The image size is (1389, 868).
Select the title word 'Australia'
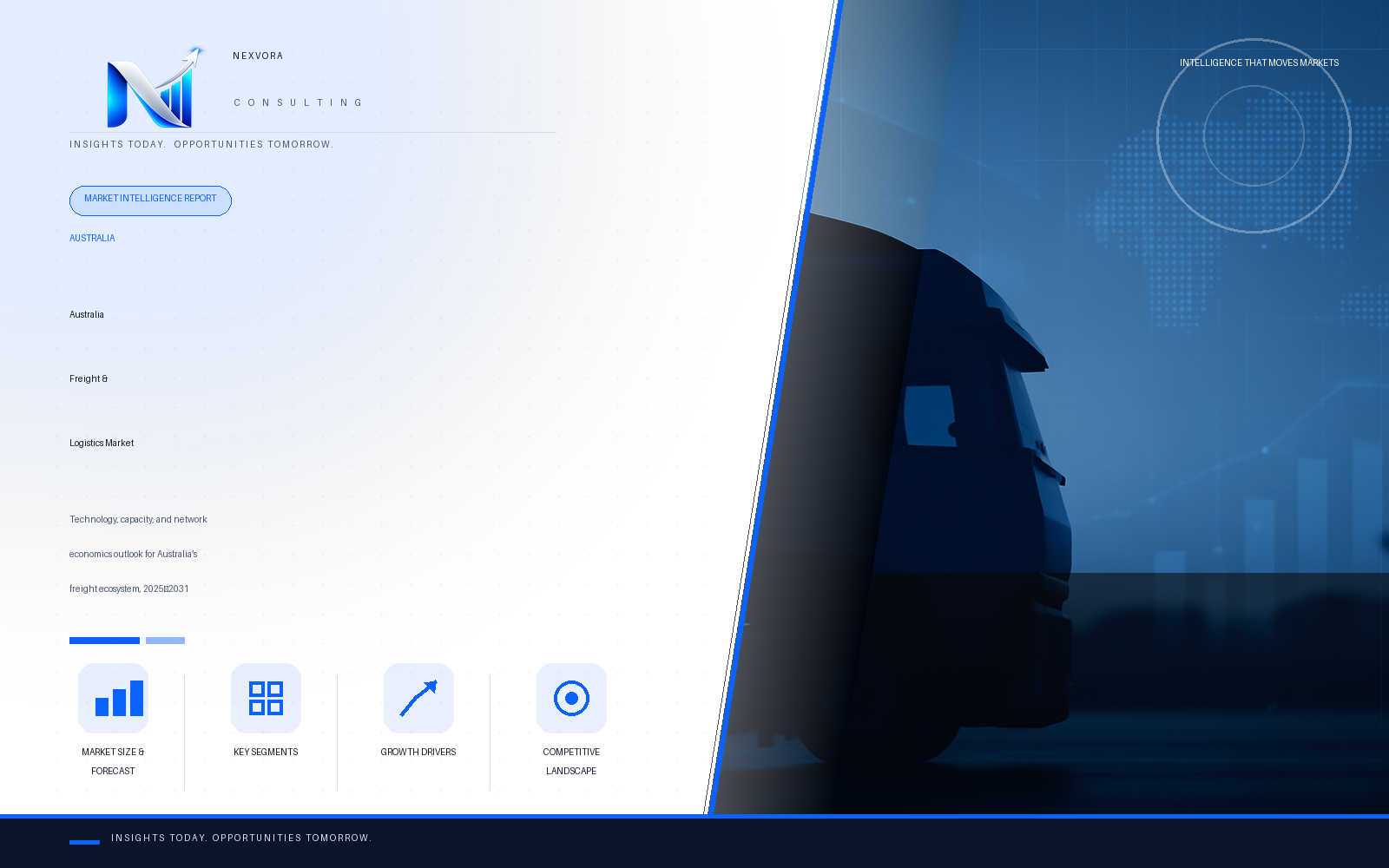(x=87, y=314)
